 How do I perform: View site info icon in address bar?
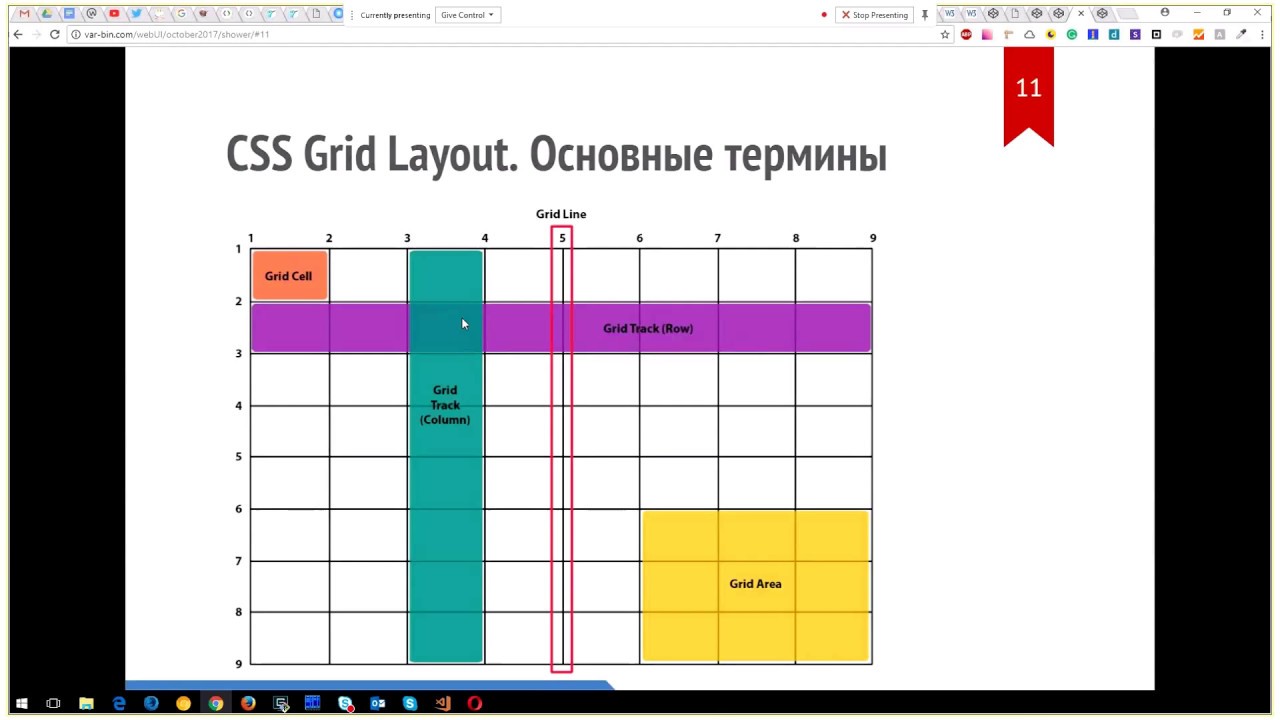[x=75, y=34]
